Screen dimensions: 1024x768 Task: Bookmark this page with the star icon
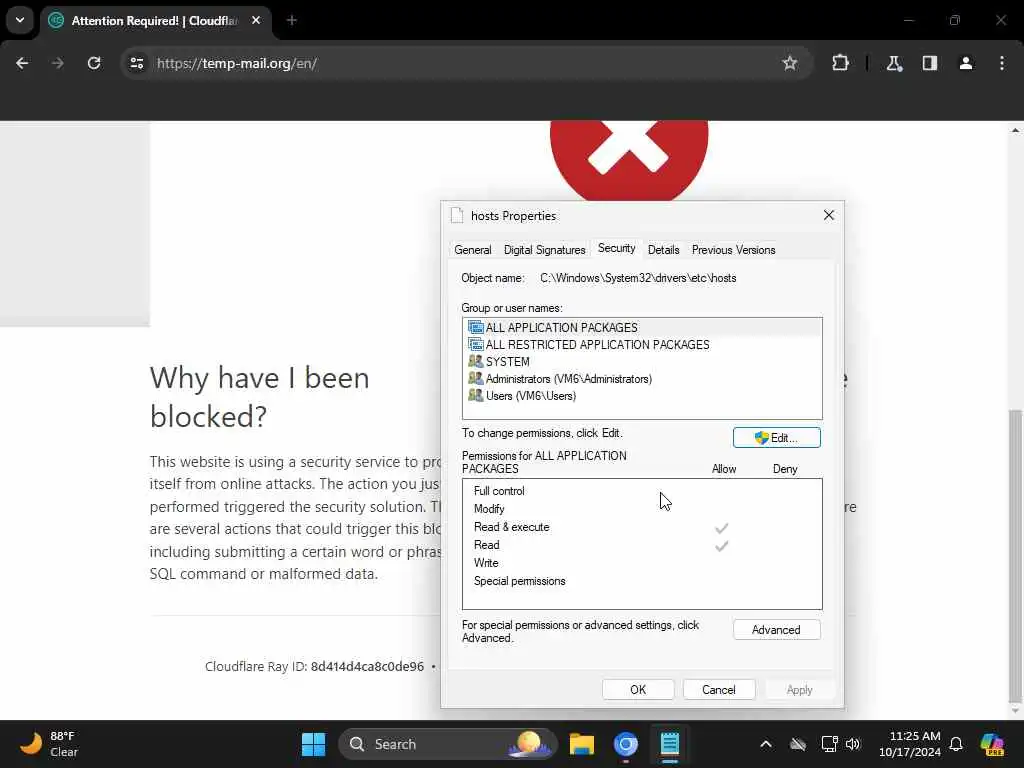pyautogui.click(x=790, y=63)
